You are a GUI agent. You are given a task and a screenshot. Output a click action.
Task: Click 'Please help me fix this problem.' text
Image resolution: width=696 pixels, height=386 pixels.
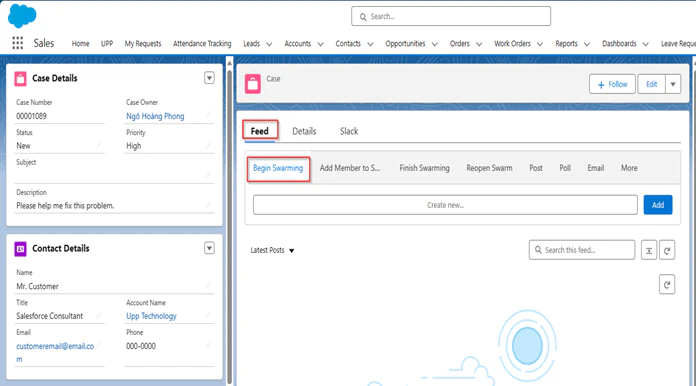[x=65, y=206]
